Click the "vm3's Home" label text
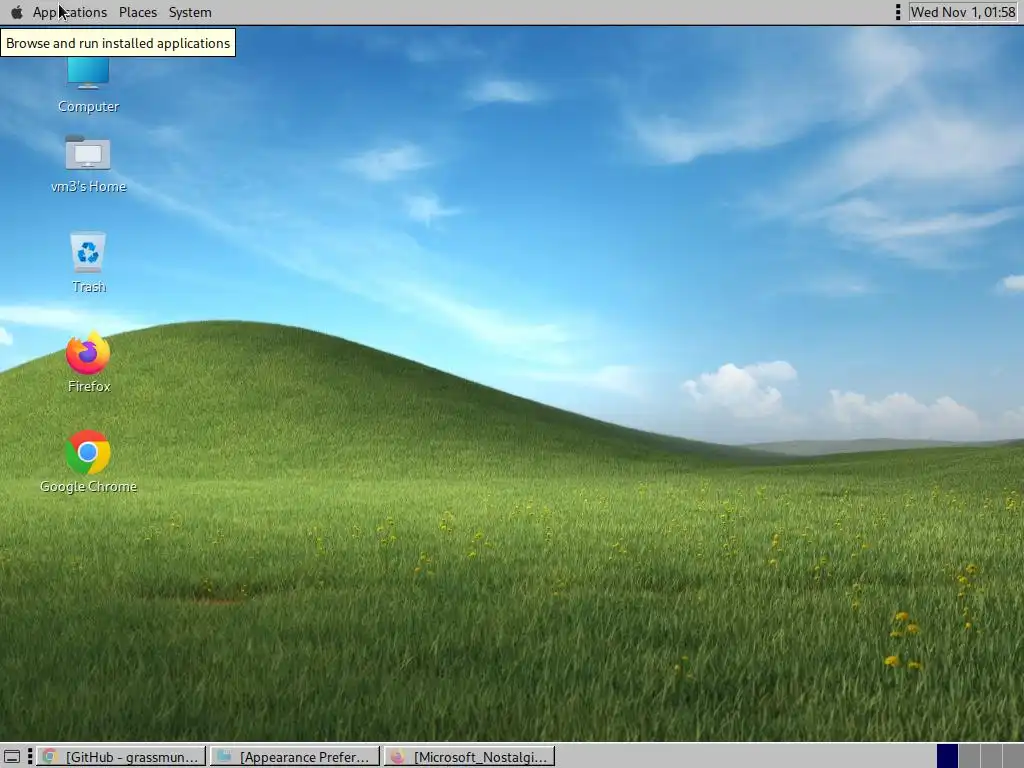Image resolution: width=1024 pixels, height=768 pixels. [88, 187]
